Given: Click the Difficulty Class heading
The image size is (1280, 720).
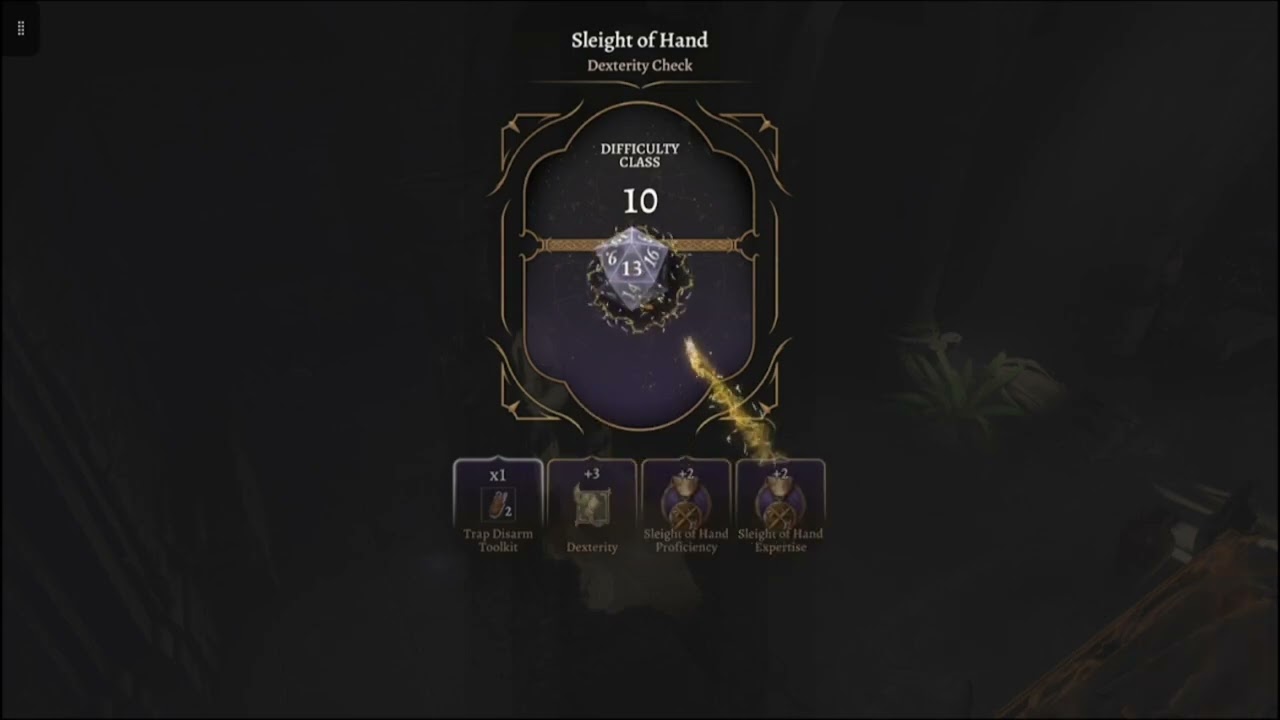Looking at the screenshot, I should click(640, 155).
